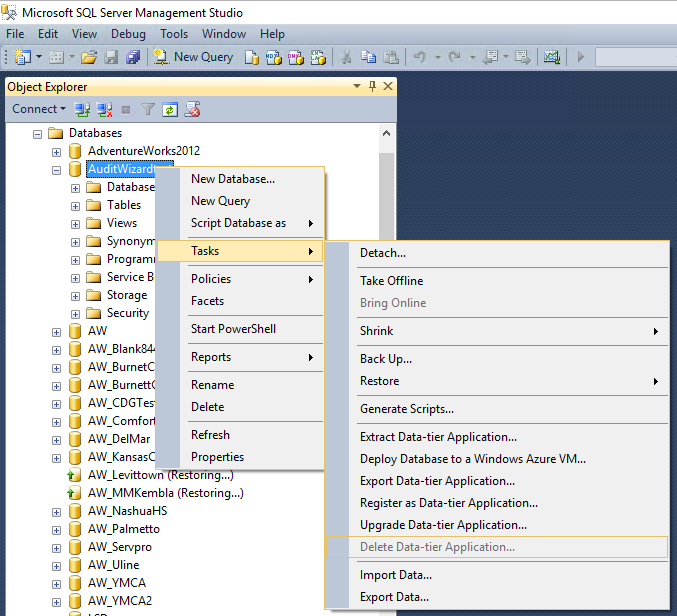Toggle the Object Explorer auto-hide pin
The image size is (677, 616).
(372, 86)
